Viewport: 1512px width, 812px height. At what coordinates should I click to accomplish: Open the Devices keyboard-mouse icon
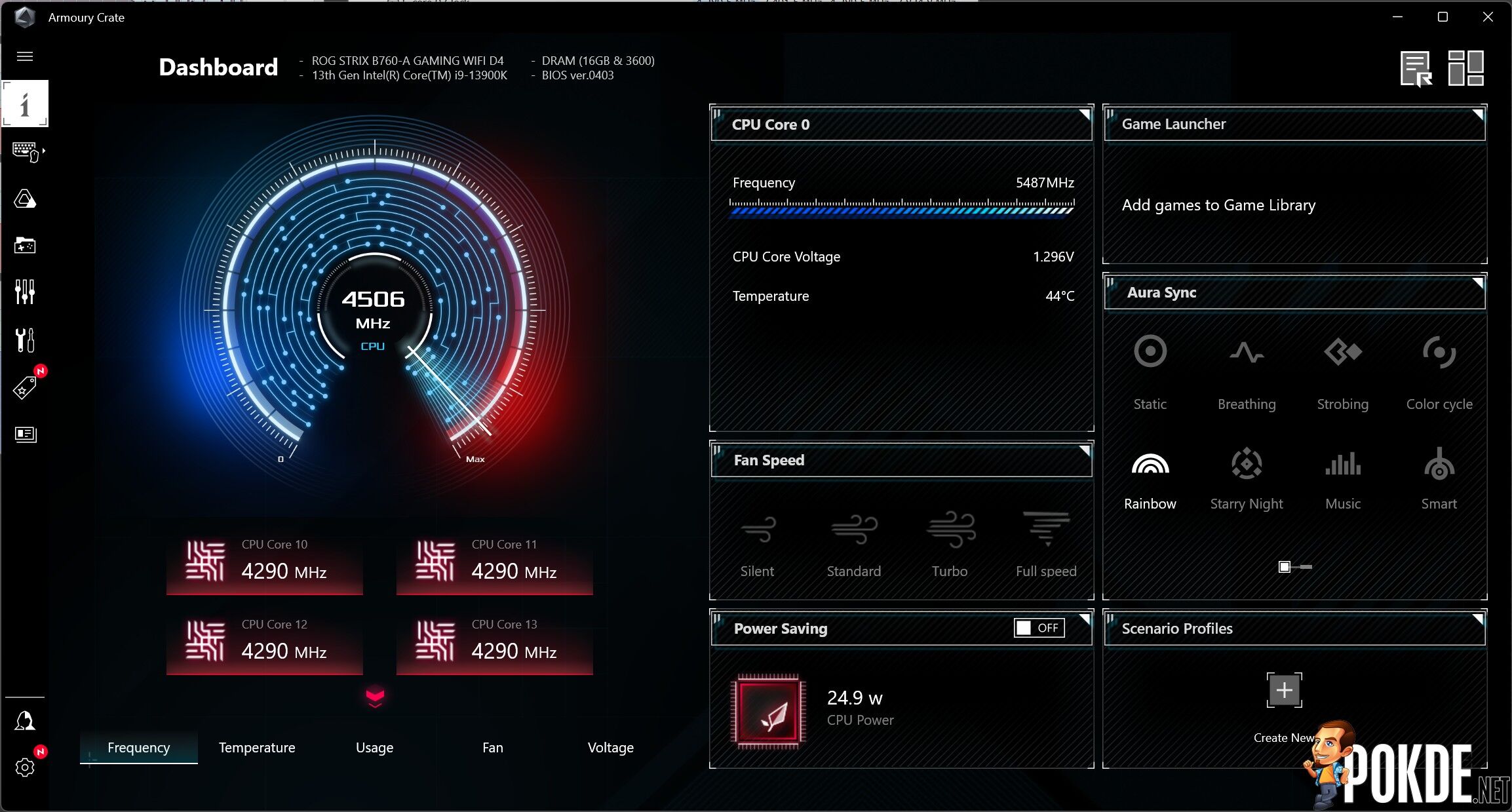click(x=26, y=152)
